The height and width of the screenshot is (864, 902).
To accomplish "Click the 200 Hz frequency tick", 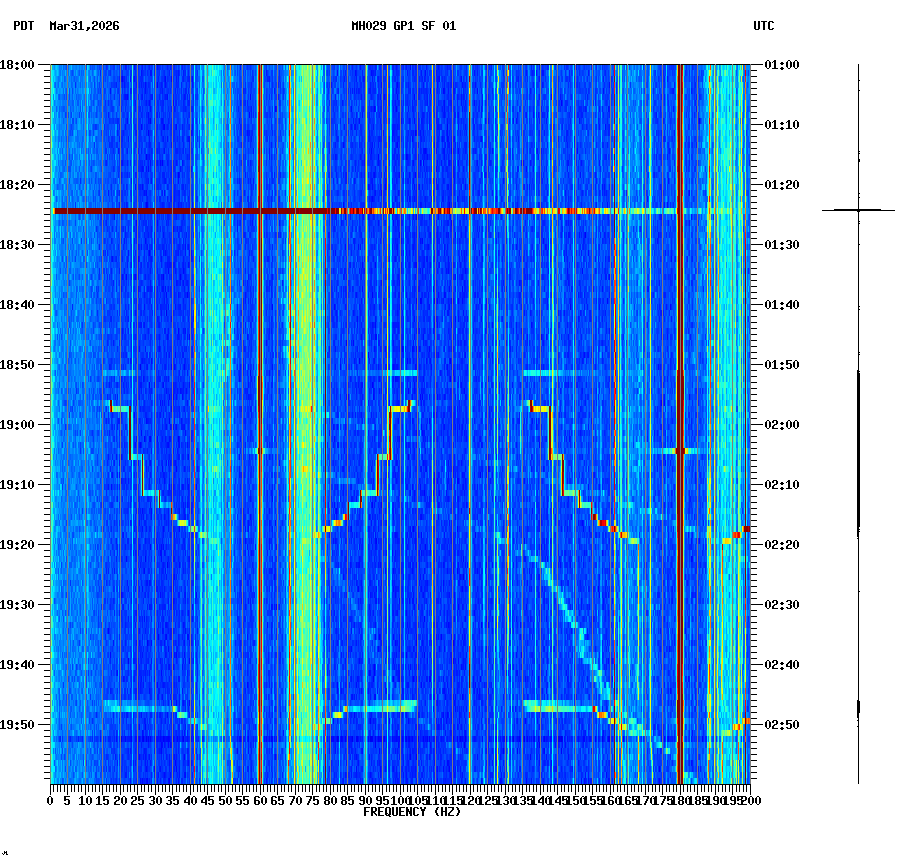I will tap(753, 800).
